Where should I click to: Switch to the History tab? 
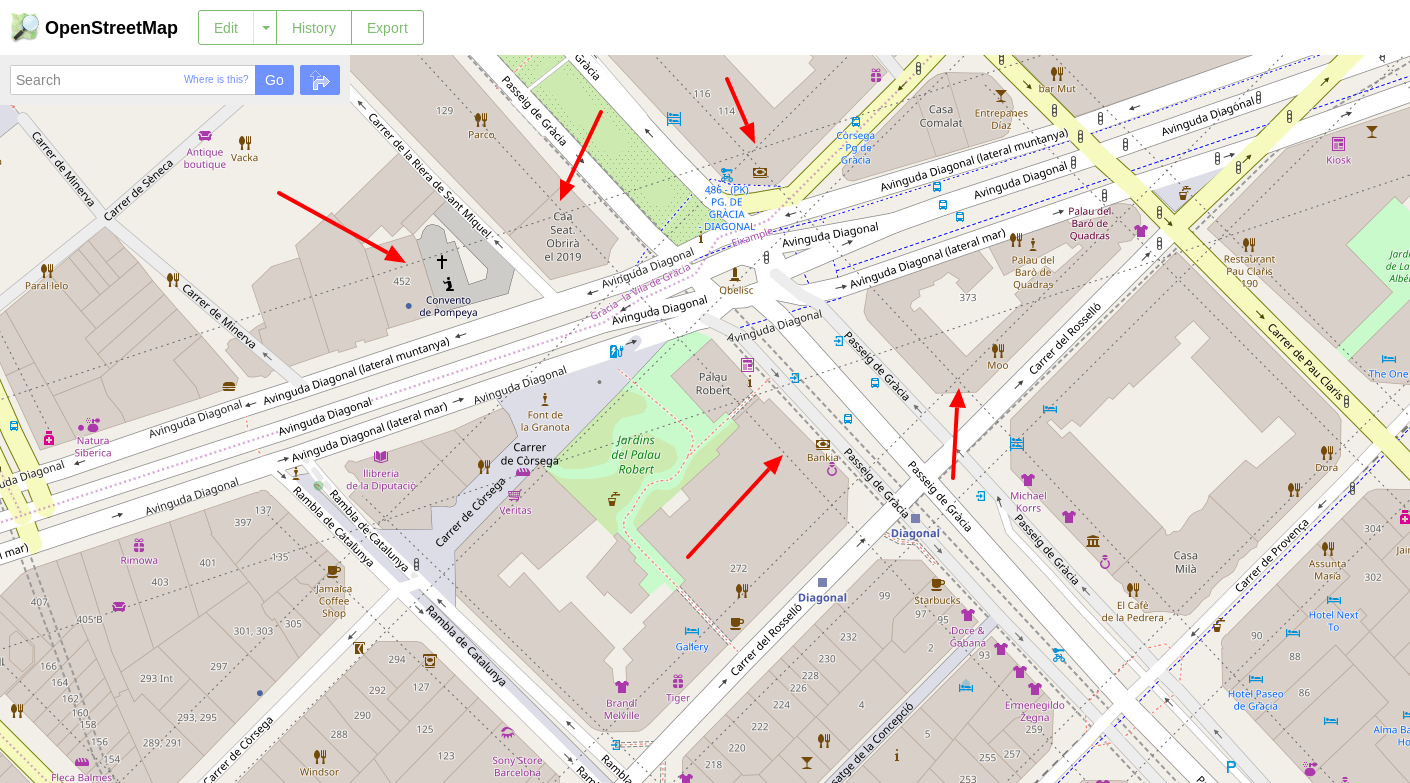click(313, 28)
